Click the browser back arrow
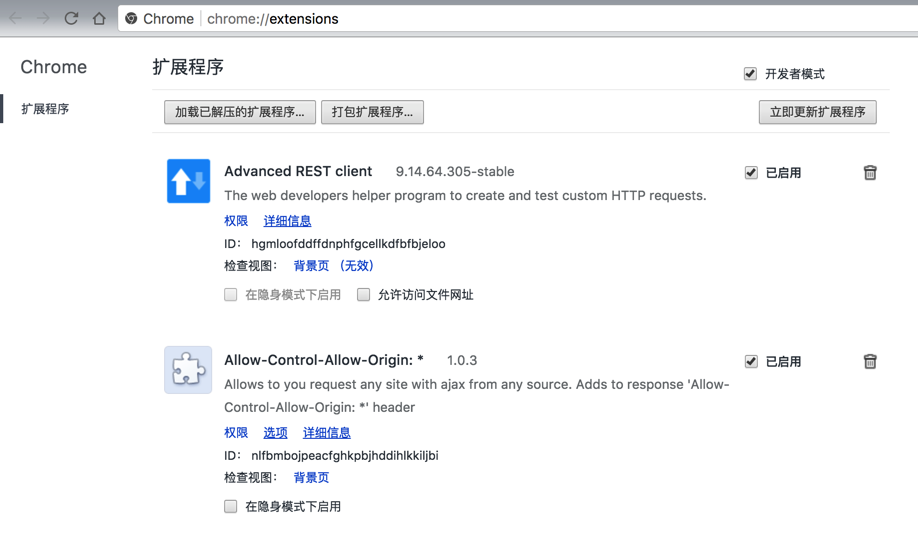Viewport: 918px width, 536px height. tap(16, 18)
